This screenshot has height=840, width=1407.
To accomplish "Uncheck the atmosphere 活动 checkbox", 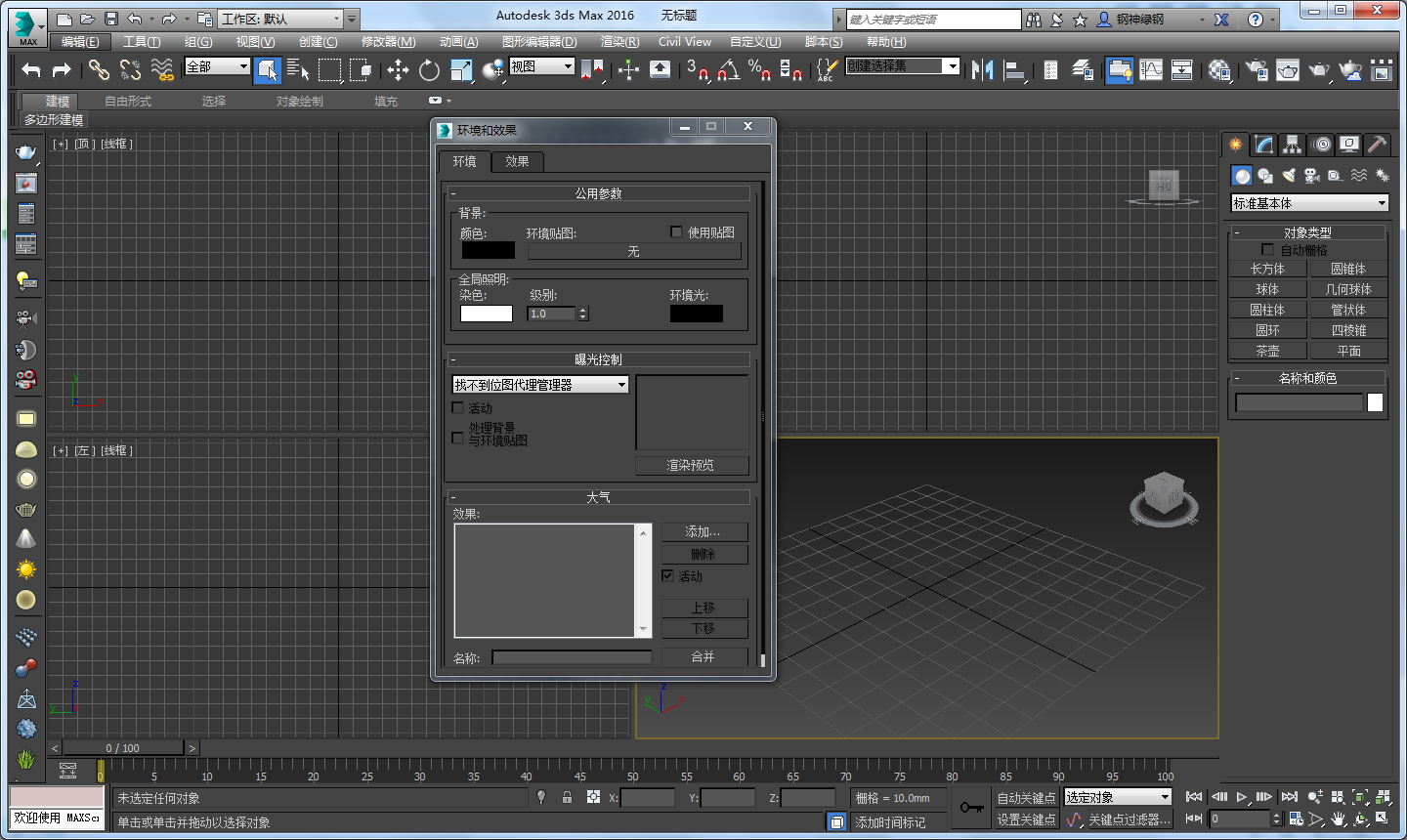I will pyautogui.click(x=667, y=575).
